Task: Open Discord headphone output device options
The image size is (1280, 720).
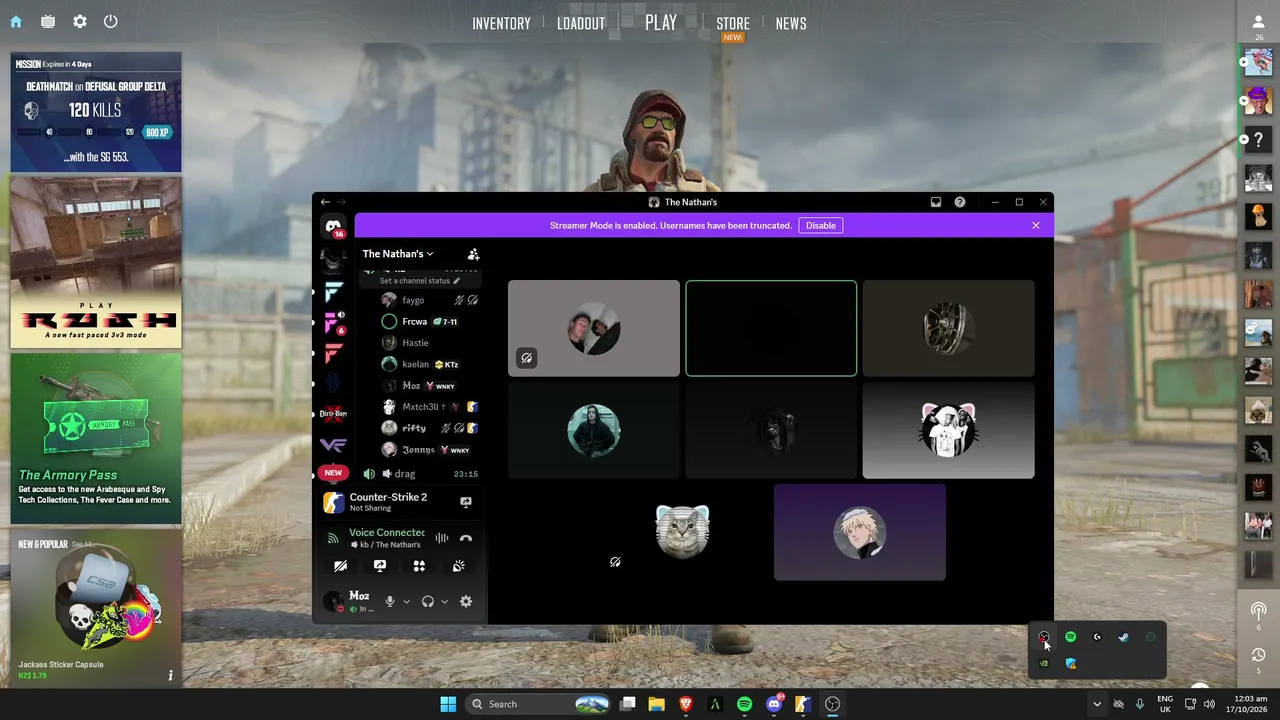Action: (444, 601)
